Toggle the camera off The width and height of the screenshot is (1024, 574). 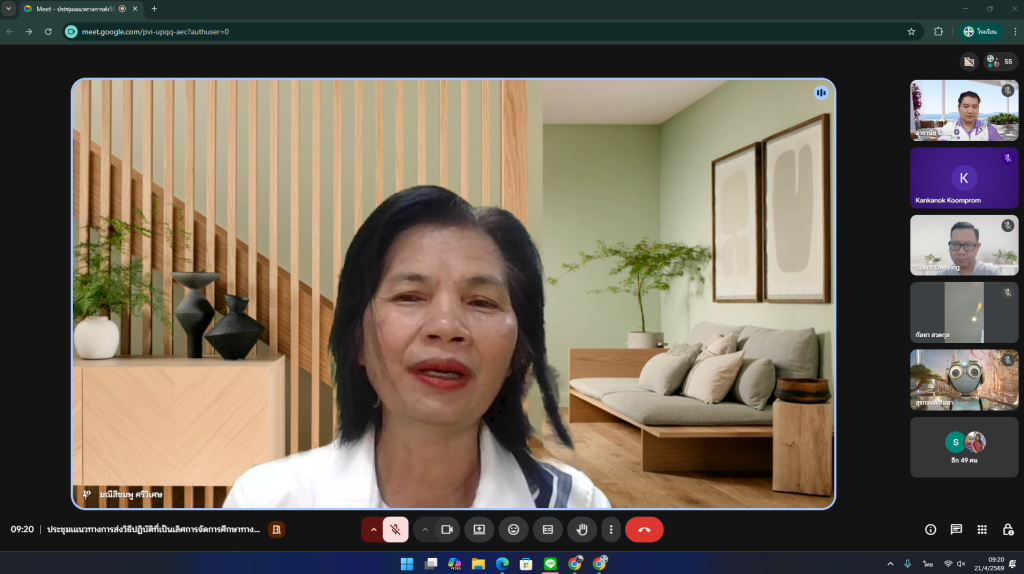point(447,529)
